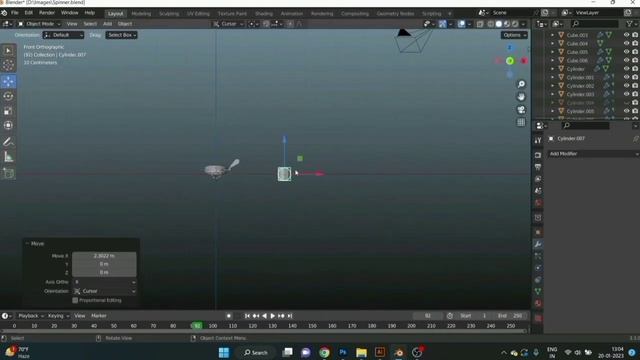Hide Cube.005 with its eye icon
The image size is (640, 360).
click(626, 52)
